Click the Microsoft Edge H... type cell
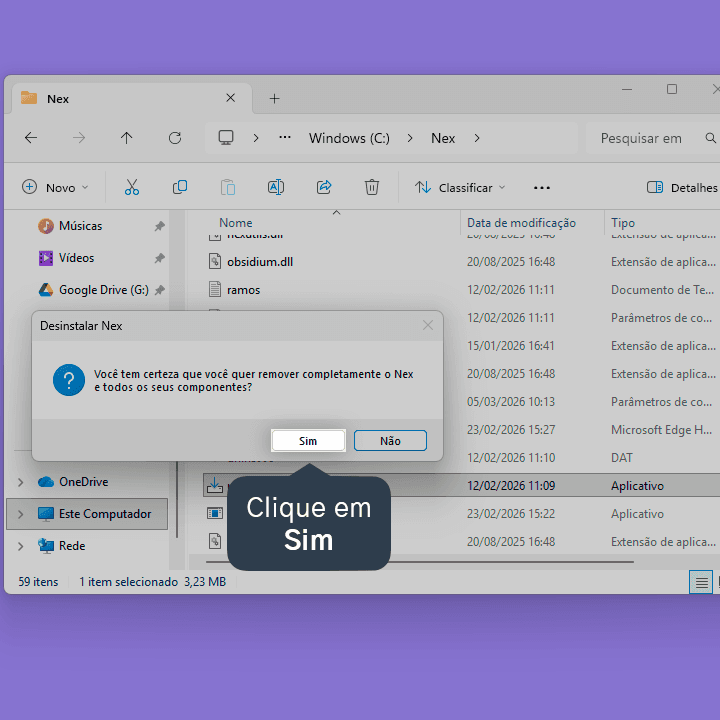Image resolution: width=720 pixels, height=720 pixels. [661, 430]
